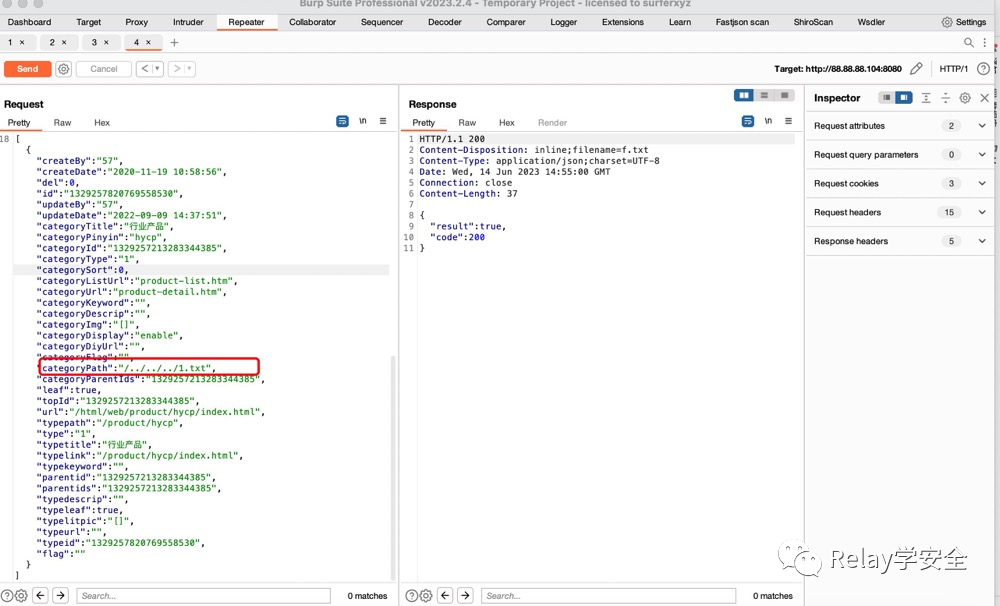Viewport: 1000px width, 606px height.
Task: Open the Decoder tab
Action: pyautogui.click(x=445, y=22)
